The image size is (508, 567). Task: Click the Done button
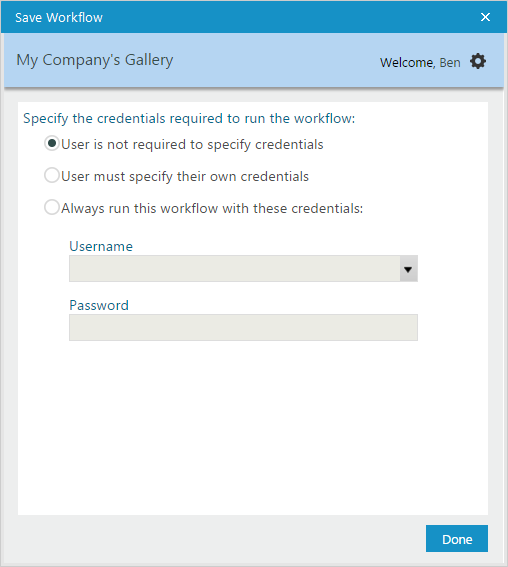(x=457, y=539)
